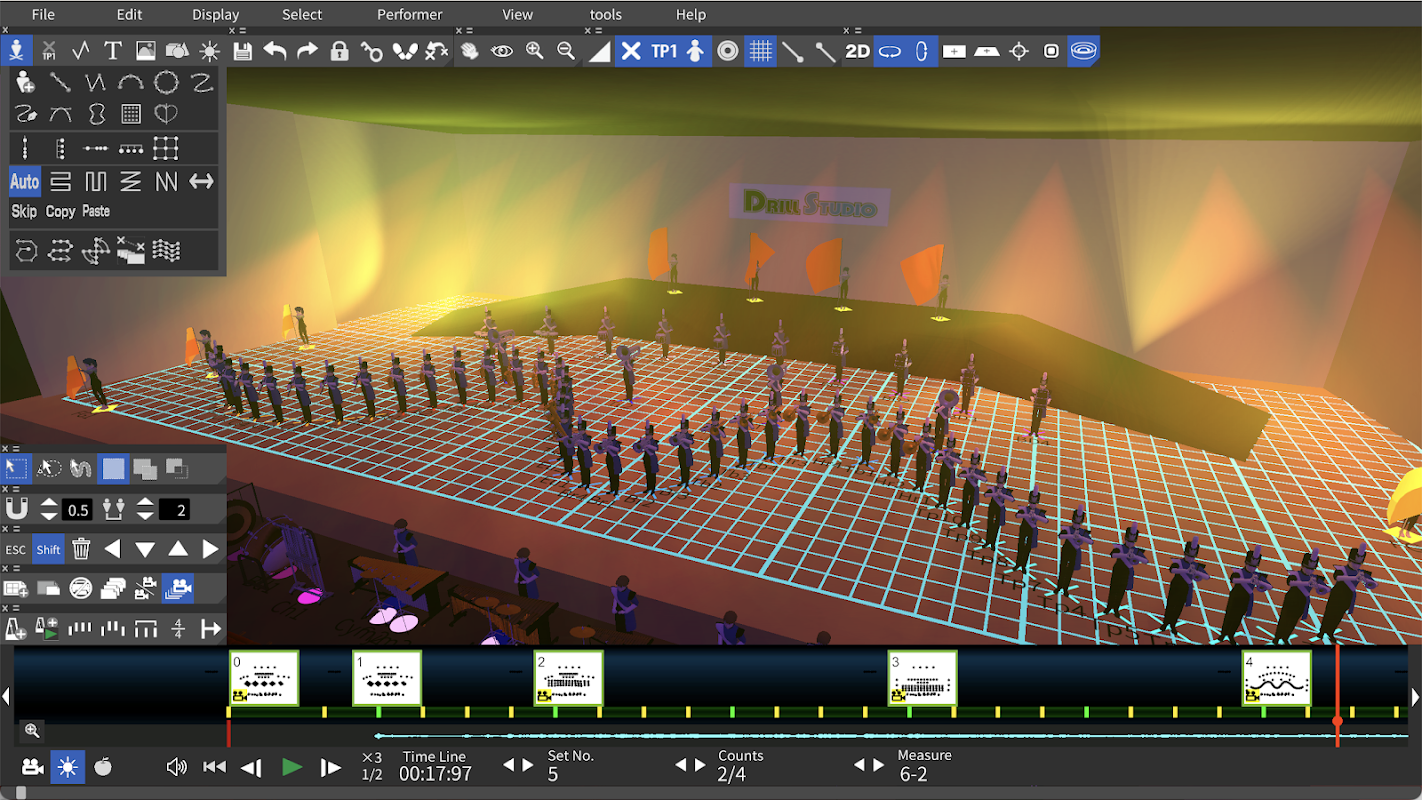Click the horizontal scrollbar handle at bottom
Screen dimensions: 1422x800
pyautogui.click(x=20, y=792)
